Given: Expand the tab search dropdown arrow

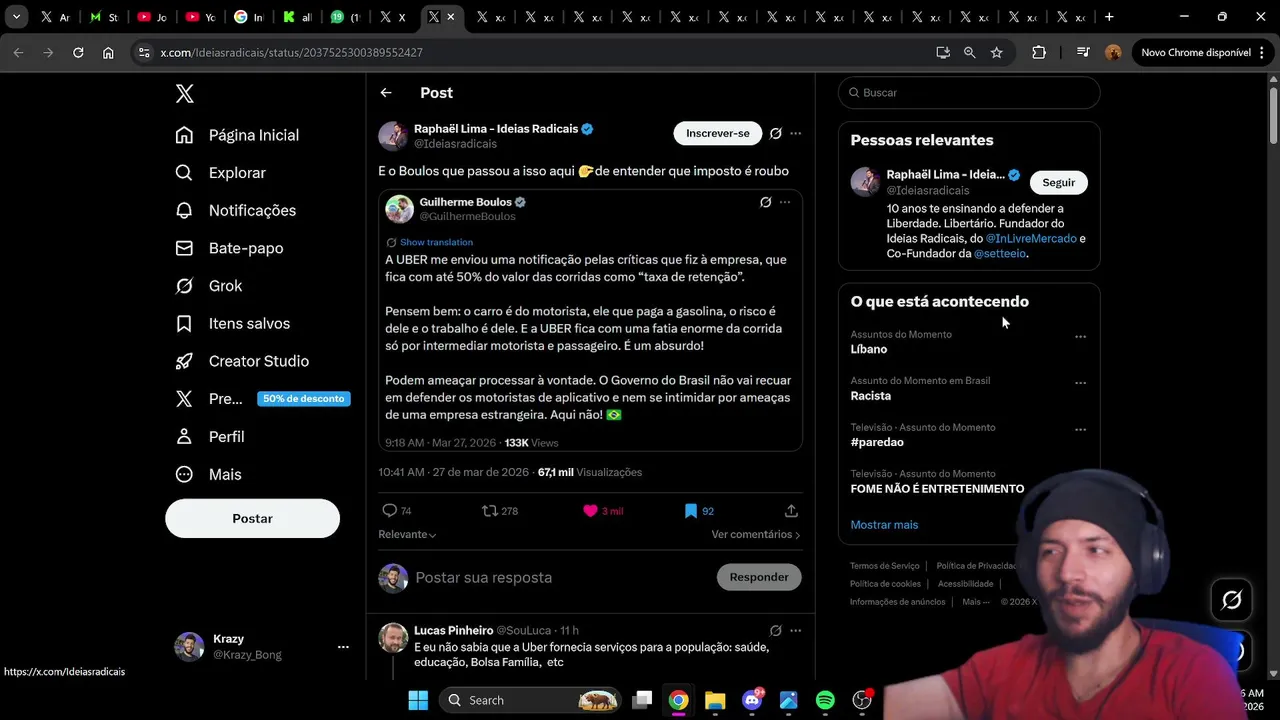Looking at the screenshot, I should [x=16, y=17].
